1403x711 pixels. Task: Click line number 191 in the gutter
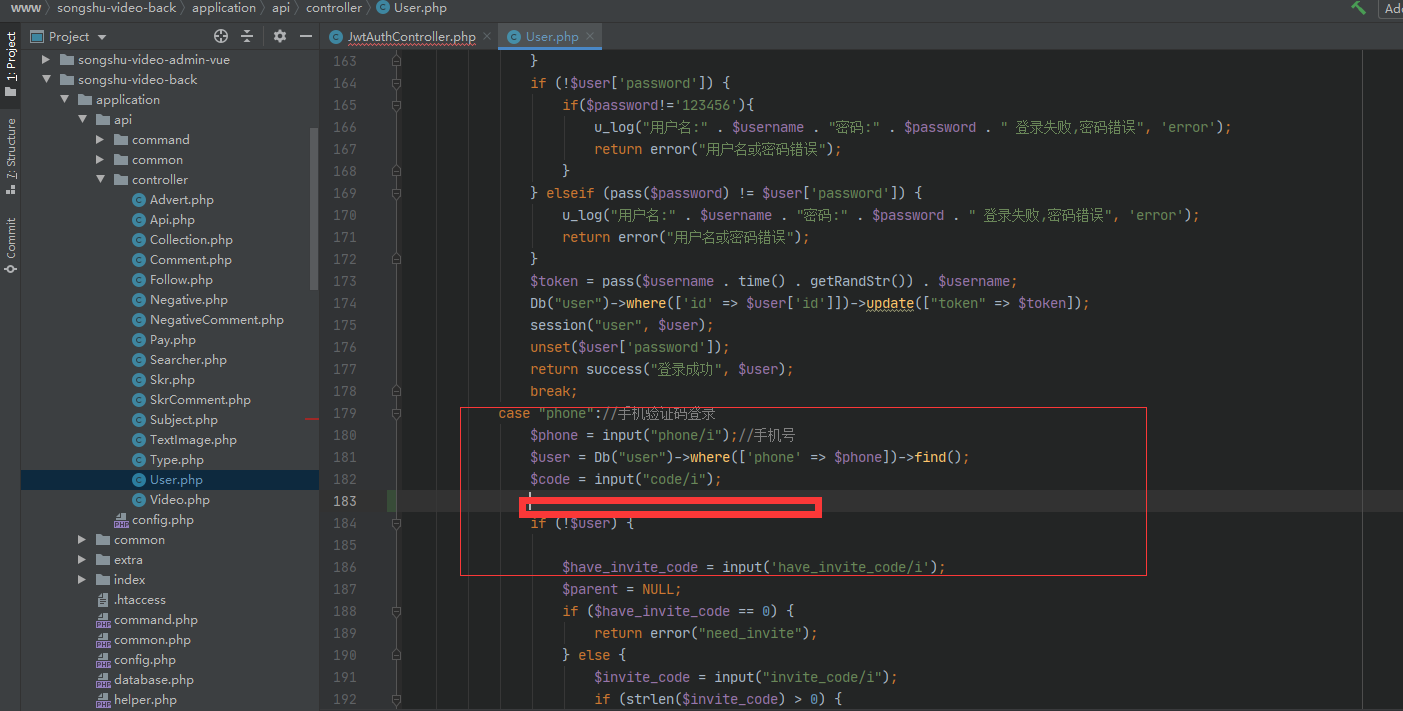[344, 677]
